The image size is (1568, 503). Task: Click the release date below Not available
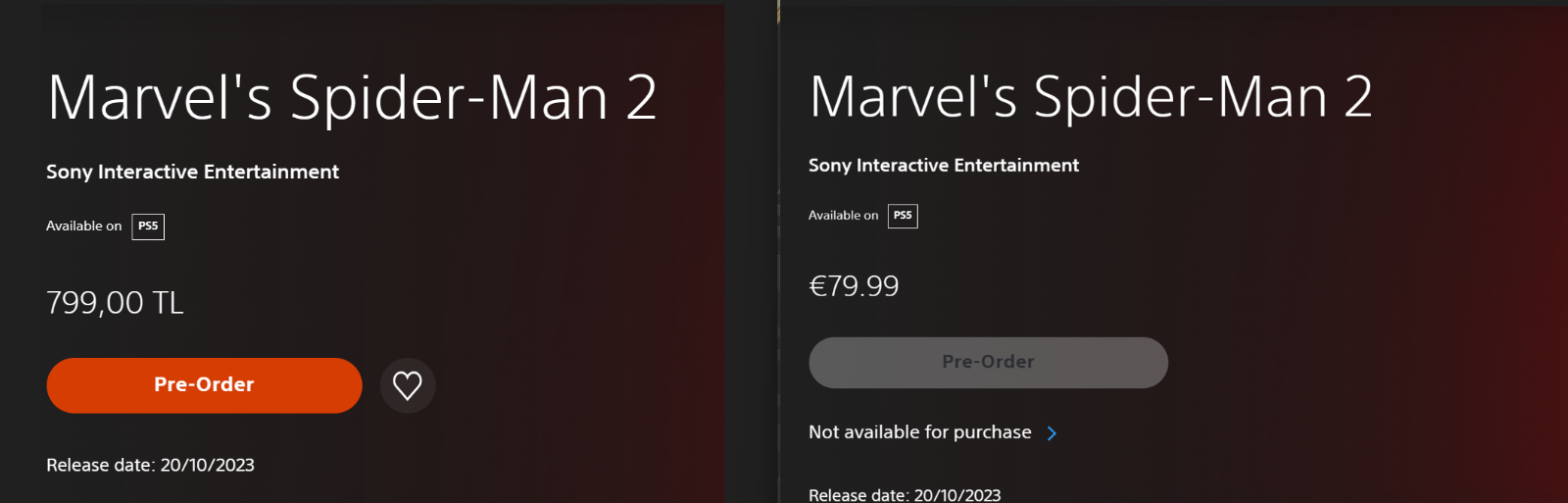(x=905, y=495)
